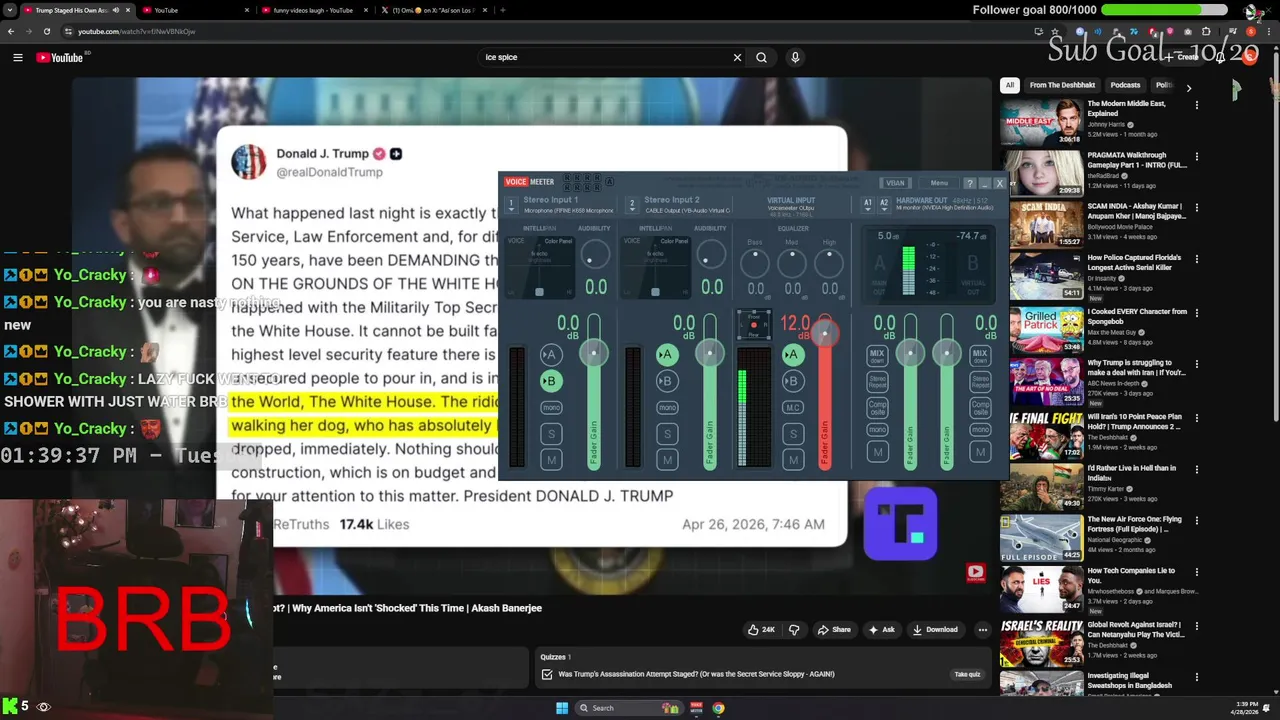Like the video showing 24K likes
The height and width of the screenshot is (720, 1280).
click(761, 630)
